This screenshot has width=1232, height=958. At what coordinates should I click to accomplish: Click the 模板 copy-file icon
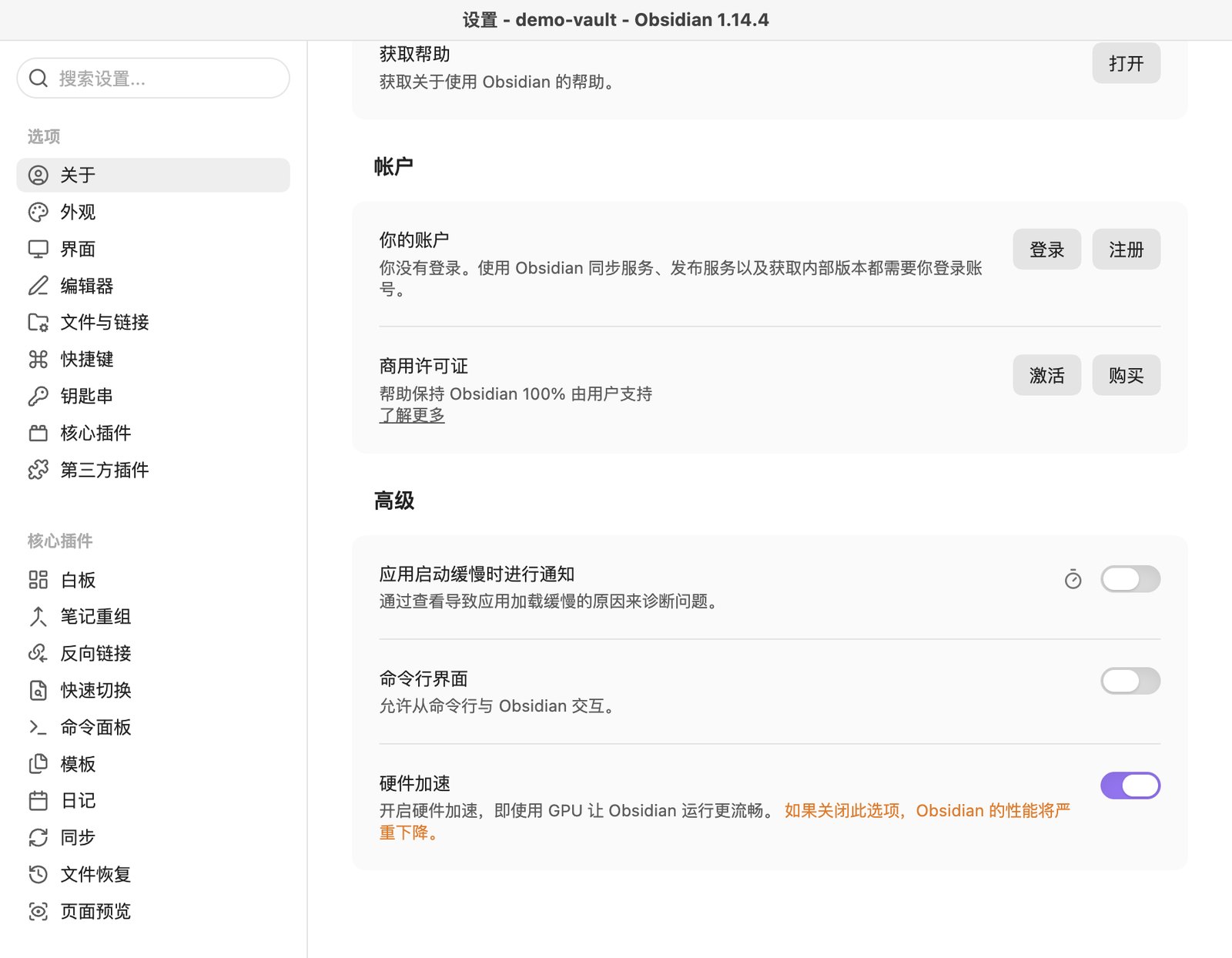point(38,764)
